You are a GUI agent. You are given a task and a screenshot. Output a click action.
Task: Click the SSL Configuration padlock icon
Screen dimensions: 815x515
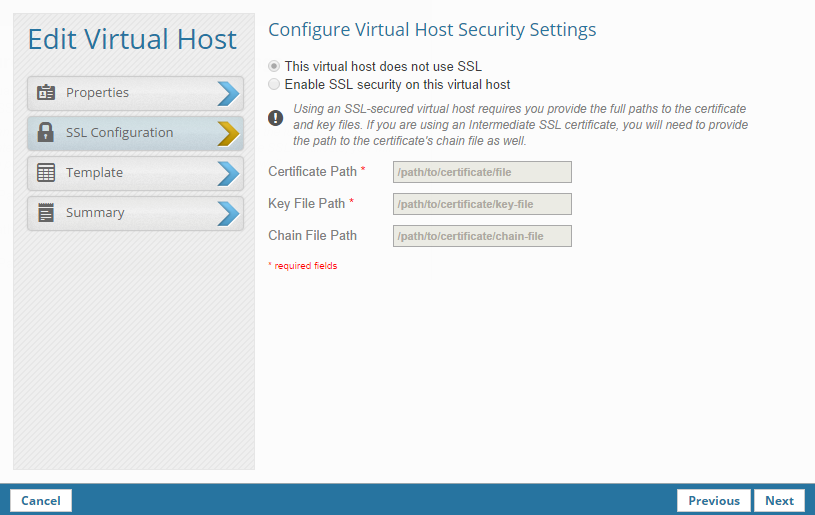point(46,133)
